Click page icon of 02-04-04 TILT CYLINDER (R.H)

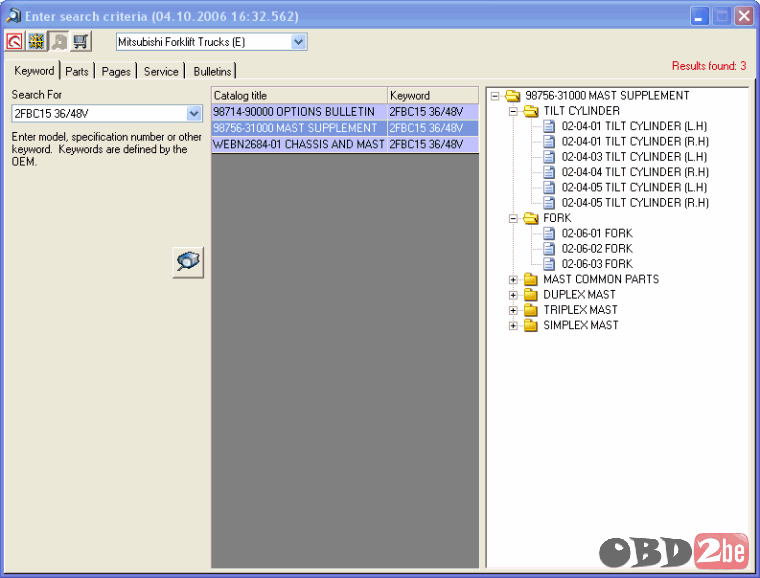pos(549,172)
